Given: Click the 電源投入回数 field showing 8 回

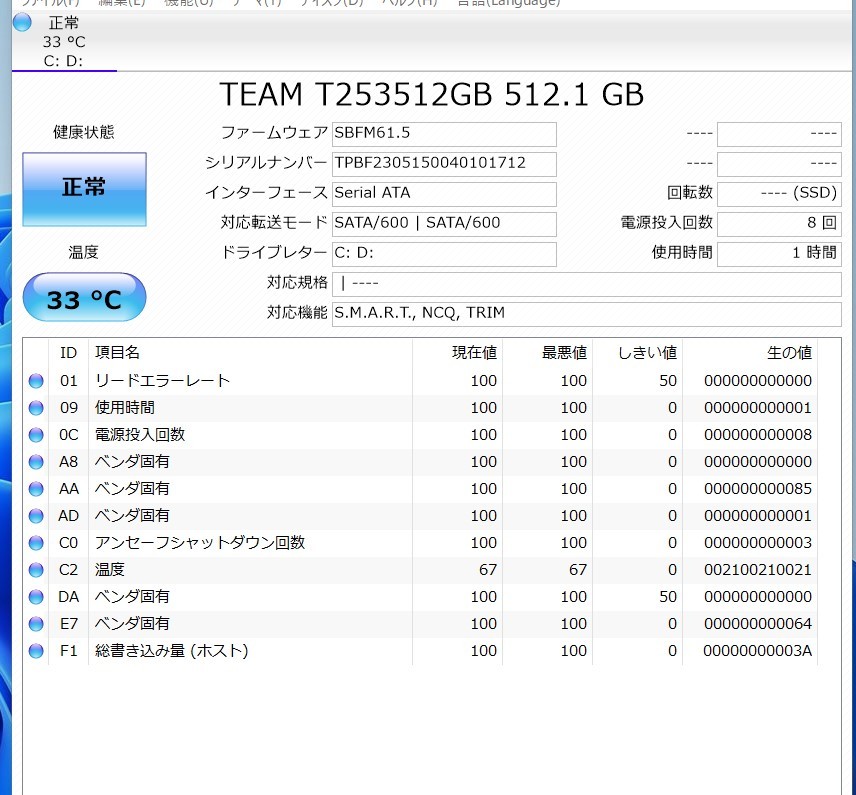Looking at the screenshot, I should [779, 223].
